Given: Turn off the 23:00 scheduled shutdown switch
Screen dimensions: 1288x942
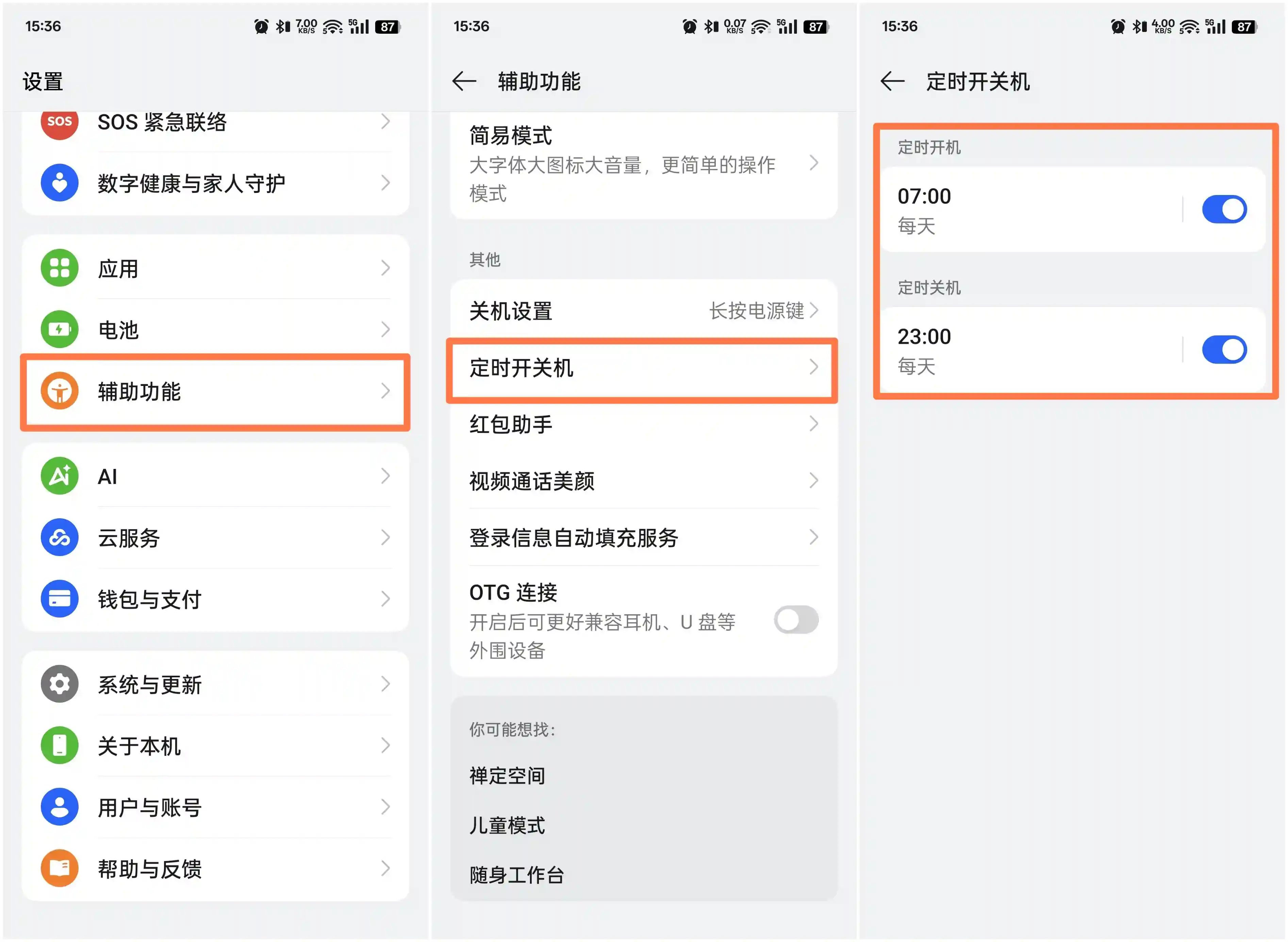Looking at the screenshot, I should click(x=1224, y=350).
